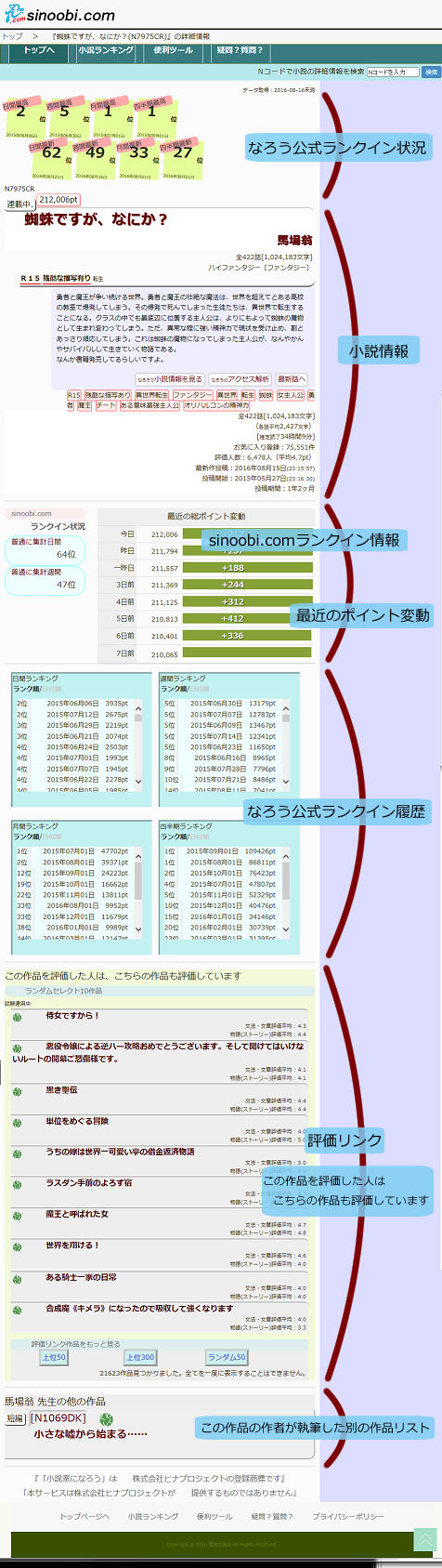
Task: Click the 最新話へ button
Action: pyautogui.click(x=291, y=379)
